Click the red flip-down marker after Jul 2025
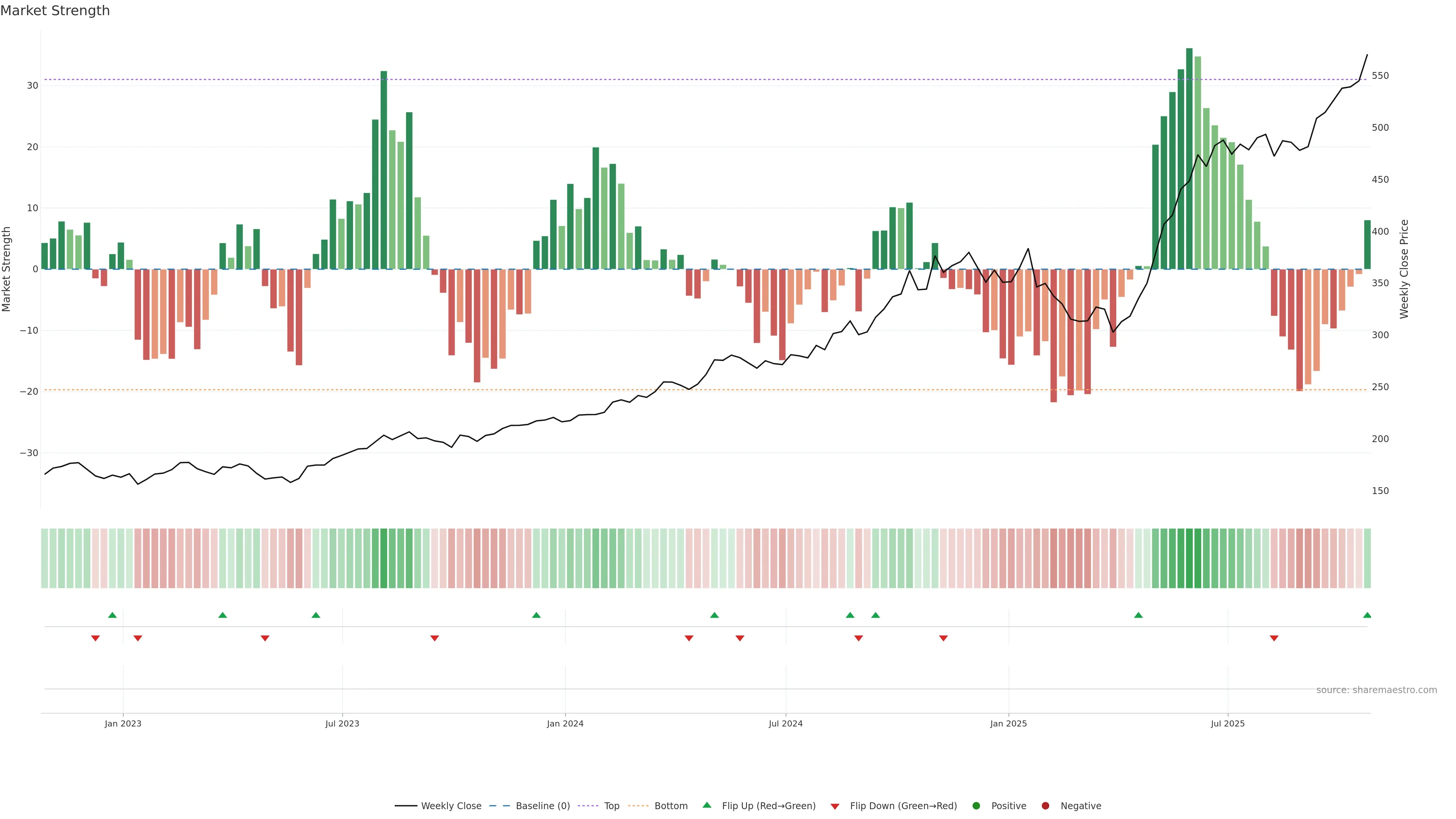Screen dimensions: 1456x819 1274,638
